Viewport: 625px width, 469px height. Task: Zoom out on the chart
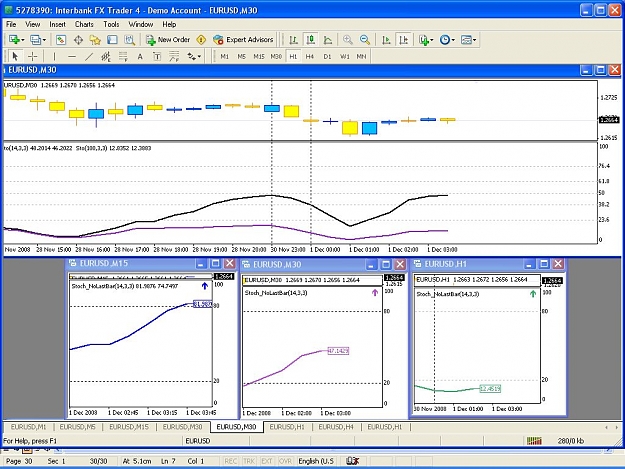click(x=365, y=40)
